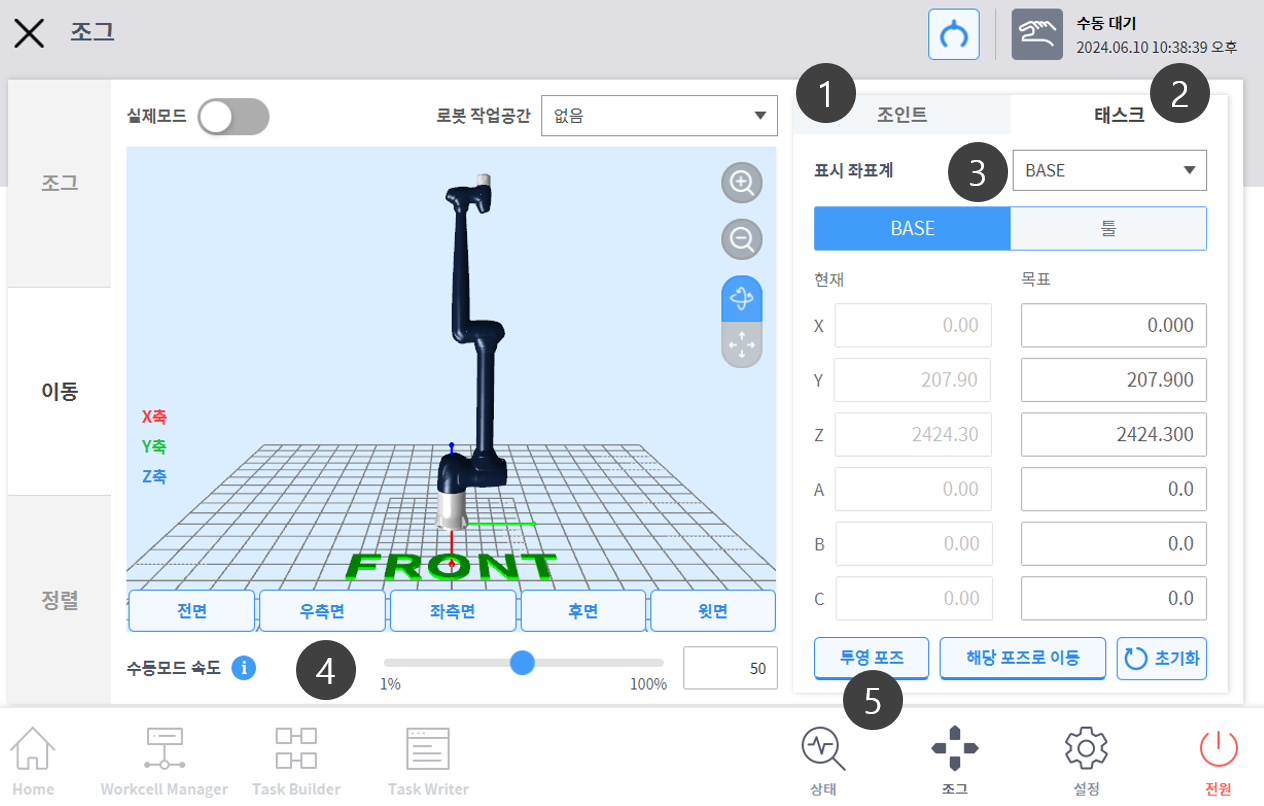Click the Z target value input field
Screen dimensions: 1264x806
[1113, 435]
